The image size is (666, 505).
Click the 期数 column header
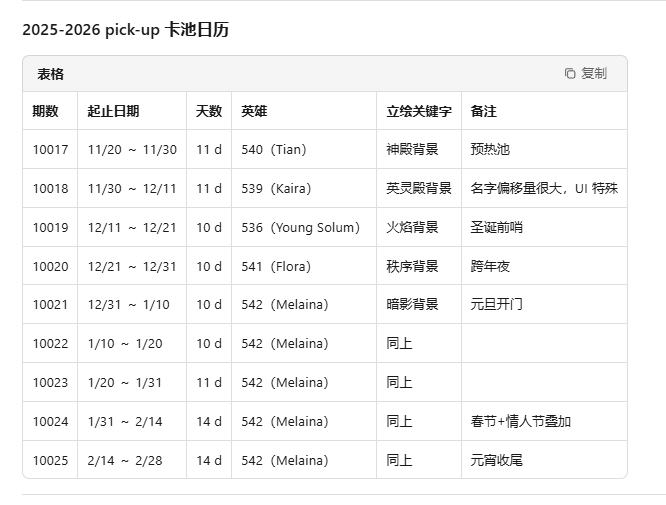(x=46, y=111)
